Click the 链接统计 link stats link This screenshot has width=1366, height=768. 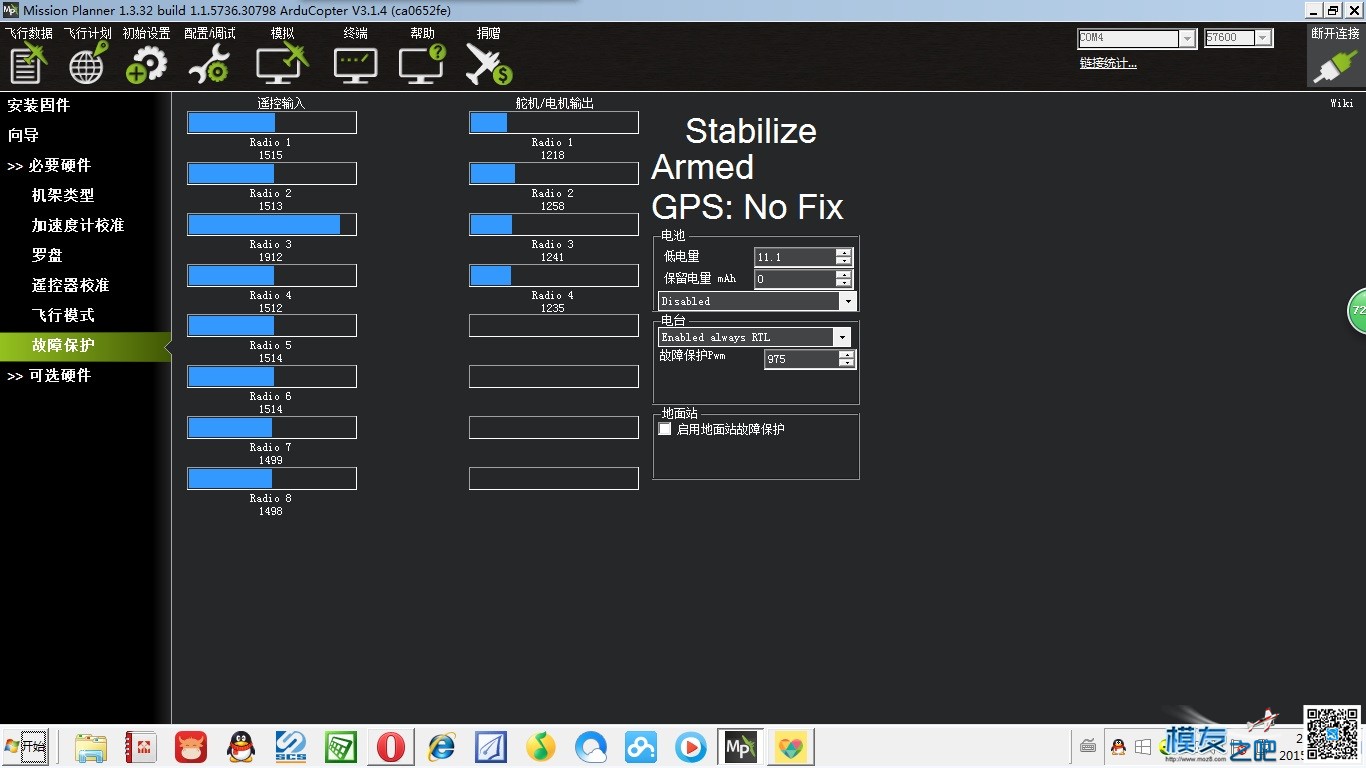pos(1108,63)
